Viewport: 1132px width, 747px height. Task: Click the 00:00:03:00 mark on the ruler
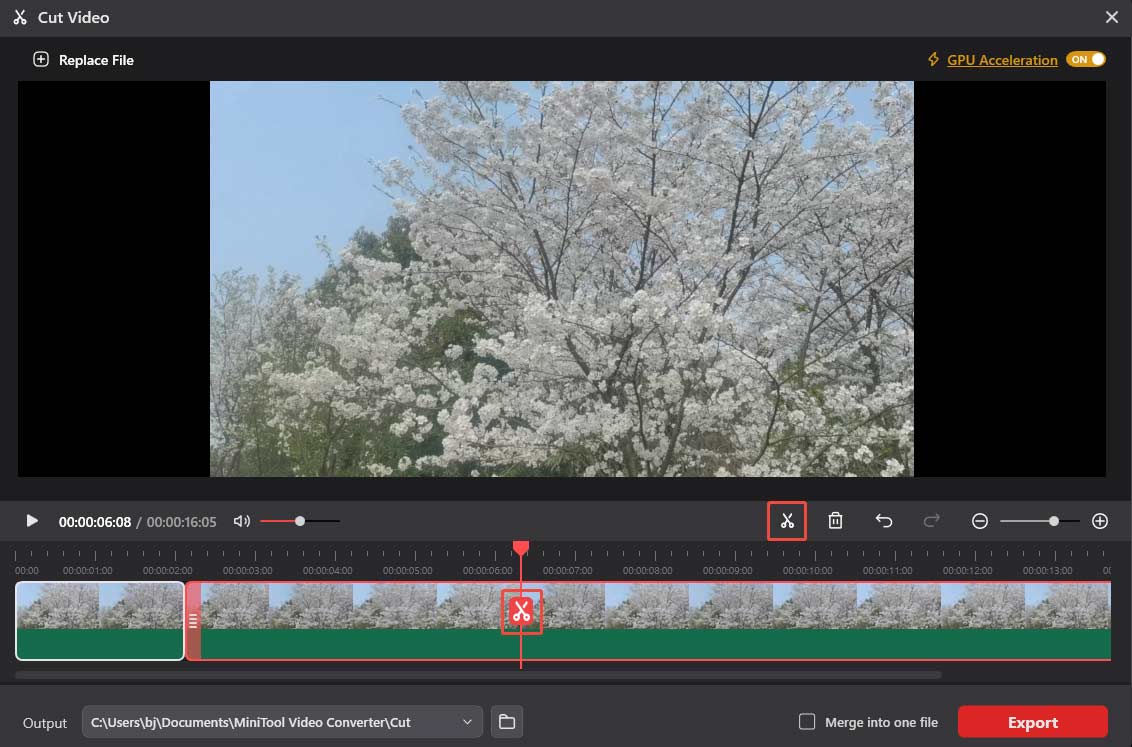[248, 570]
